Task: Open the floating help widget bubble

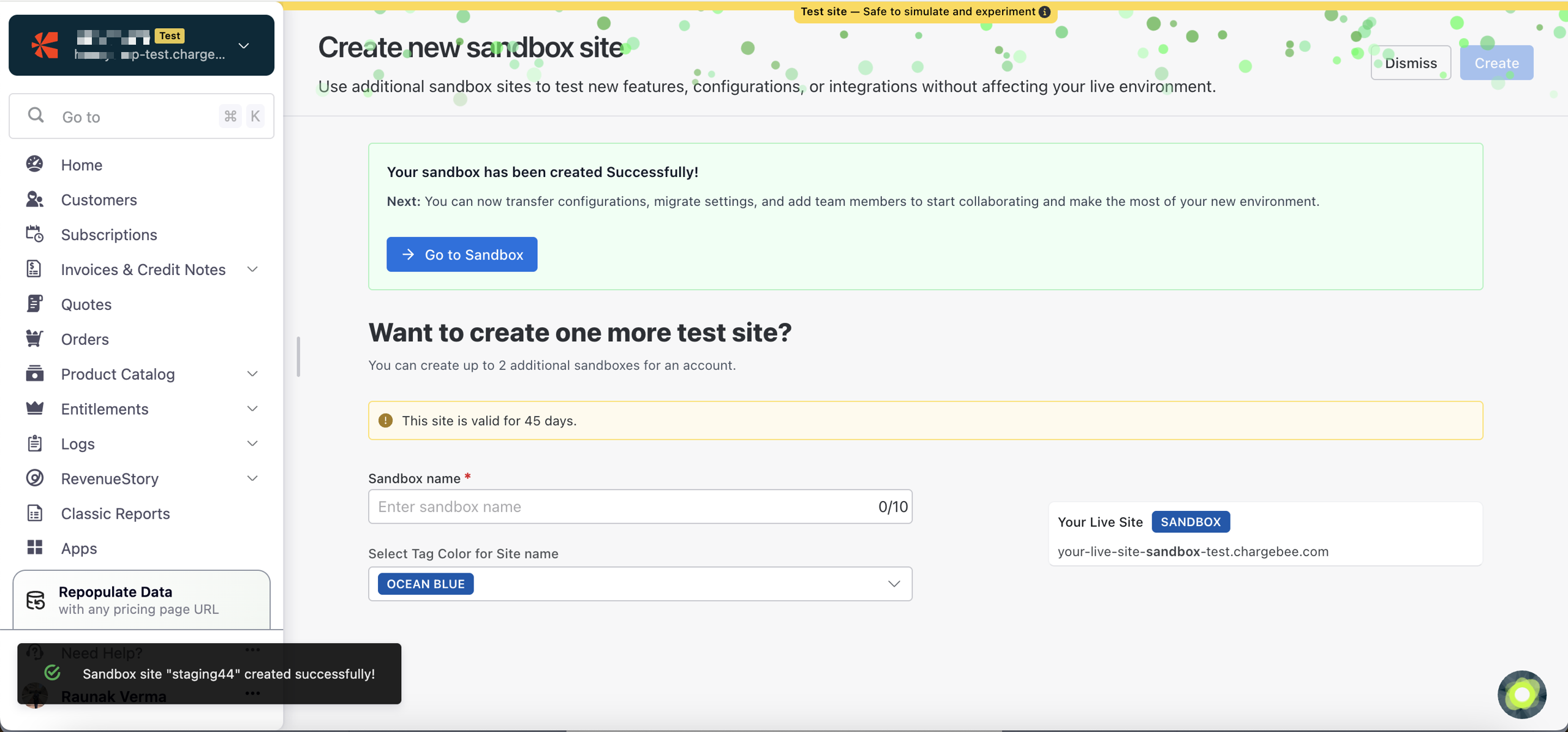Action: click(x=1521, y=694)
